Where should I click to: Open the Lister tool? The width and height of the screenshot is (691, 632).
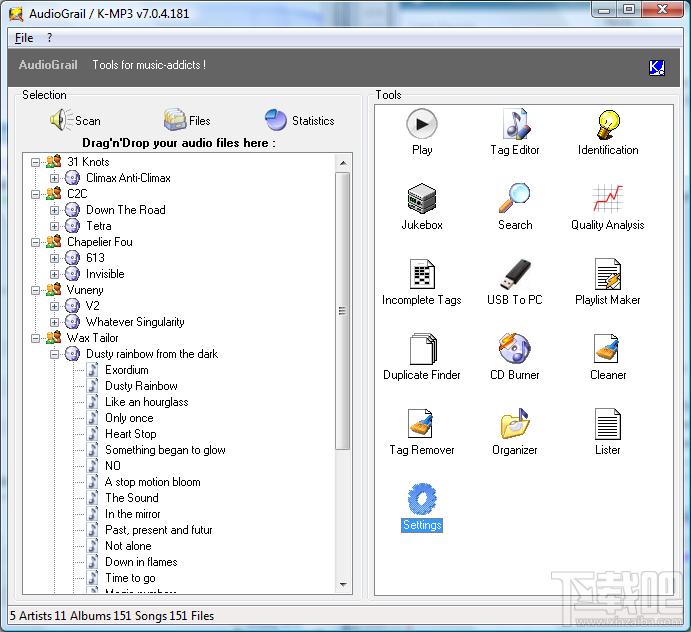(x=608, y=432)
